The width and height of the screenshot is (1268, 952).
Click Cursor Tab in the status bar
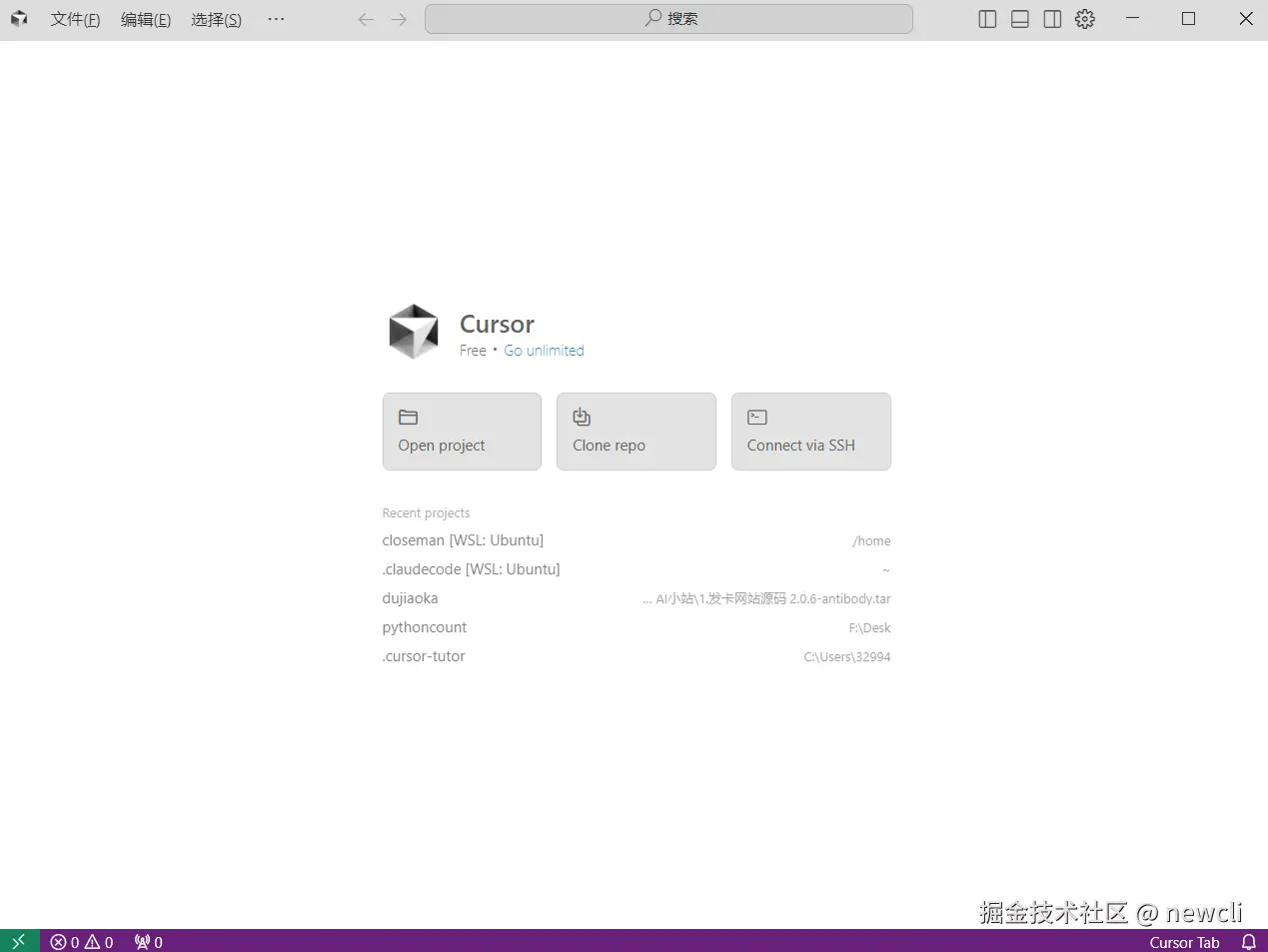(1184, 941)
